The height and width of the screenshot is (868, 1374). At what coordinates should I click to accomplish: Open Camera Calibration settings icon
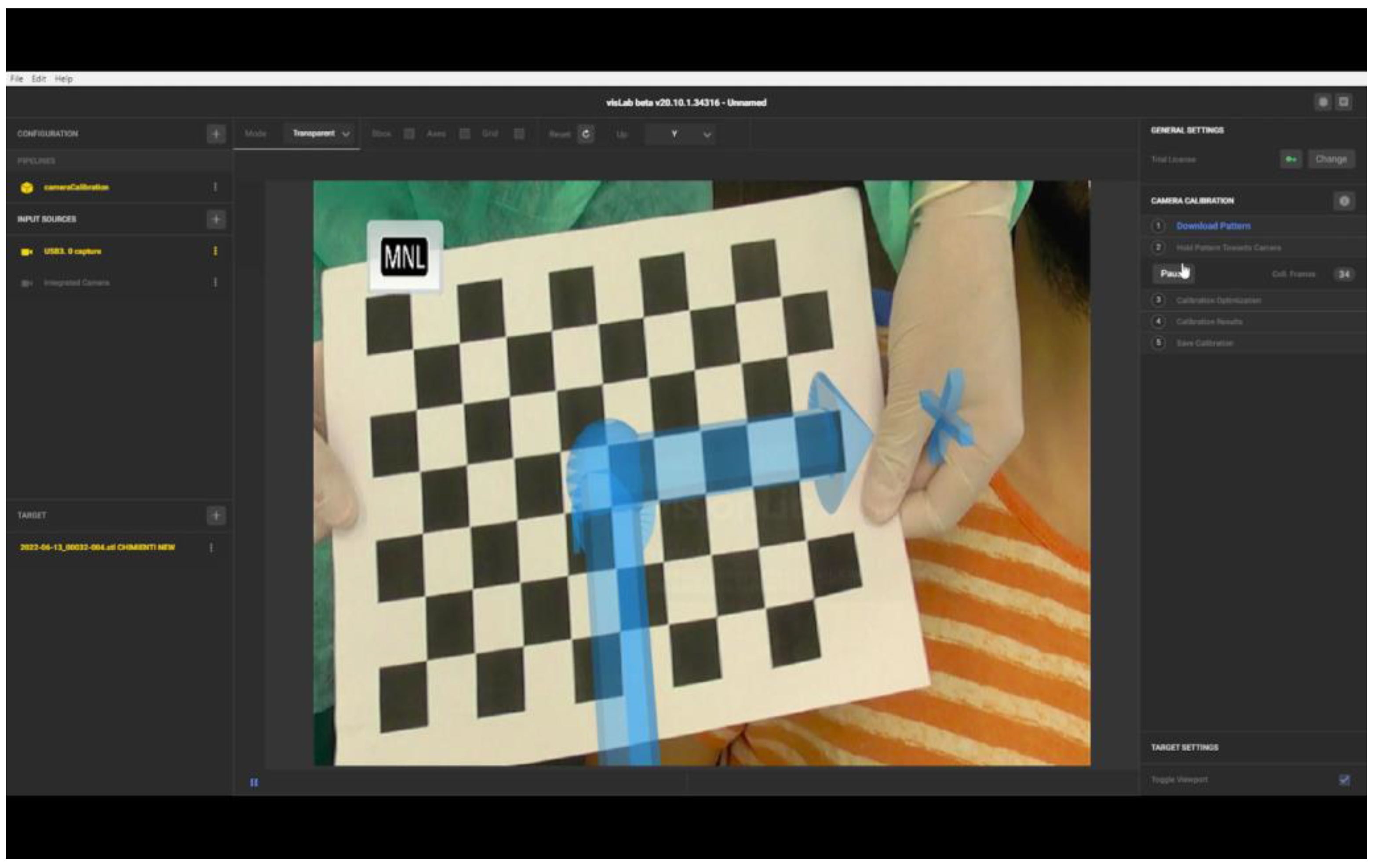pyautogui.click(x=1344, y=201)
